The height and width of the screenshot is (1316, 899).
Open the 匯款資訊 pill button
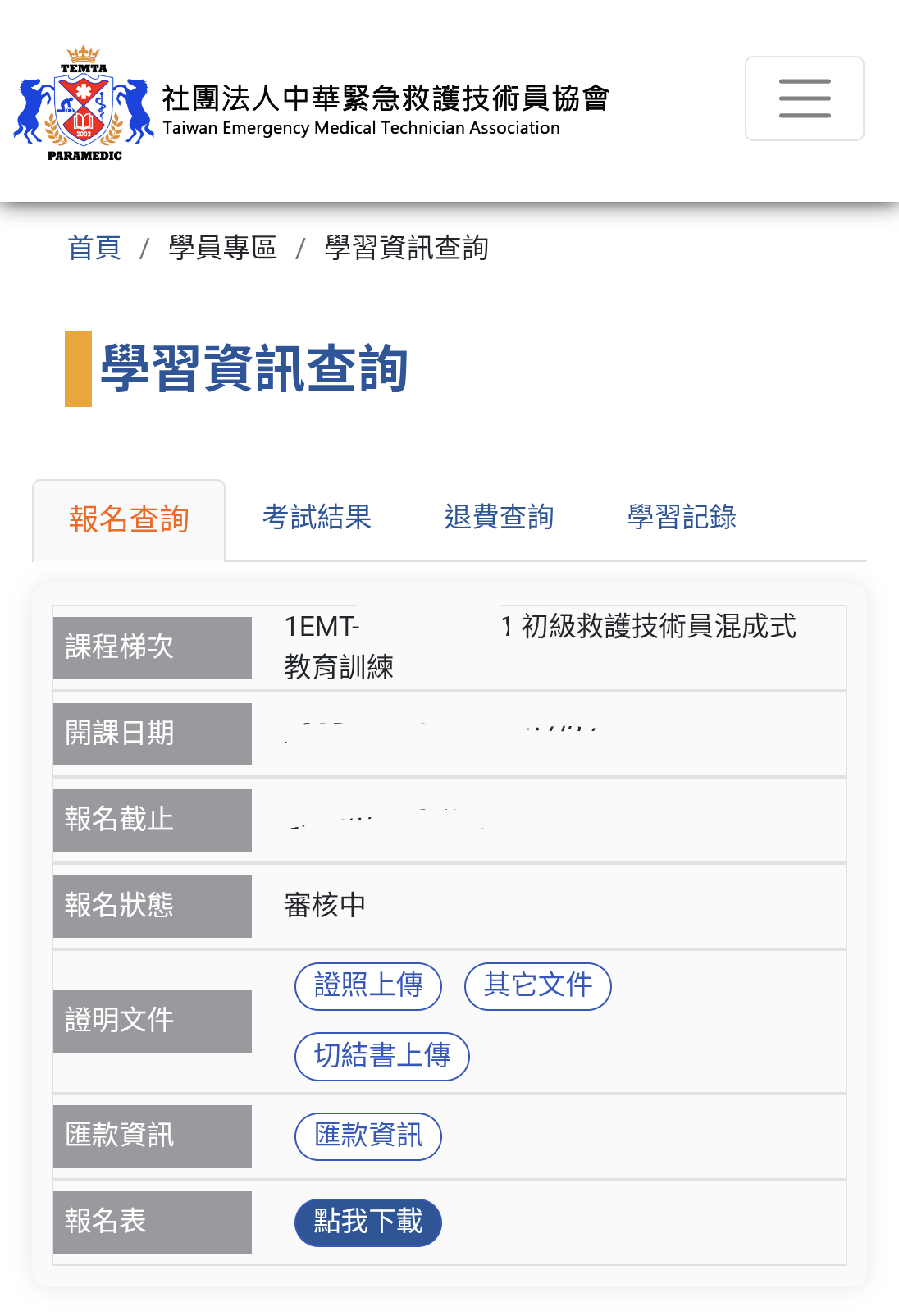click(368, 1136)
